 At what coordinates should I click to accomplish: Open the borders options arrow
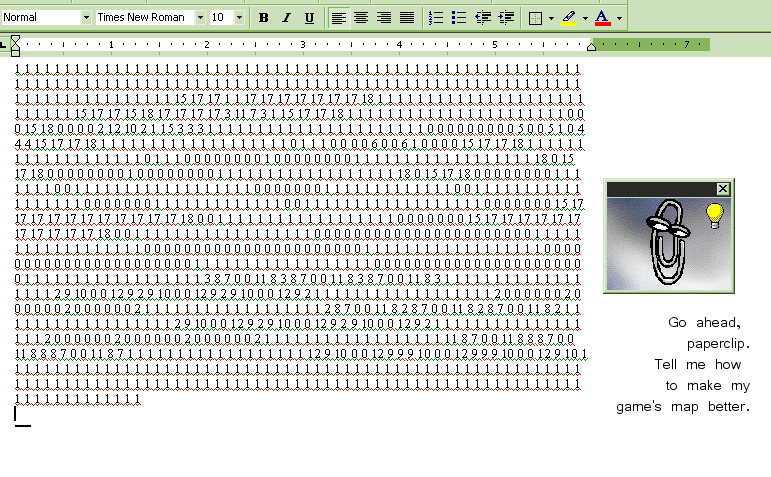pyautogui.click(x=550, y=18)
